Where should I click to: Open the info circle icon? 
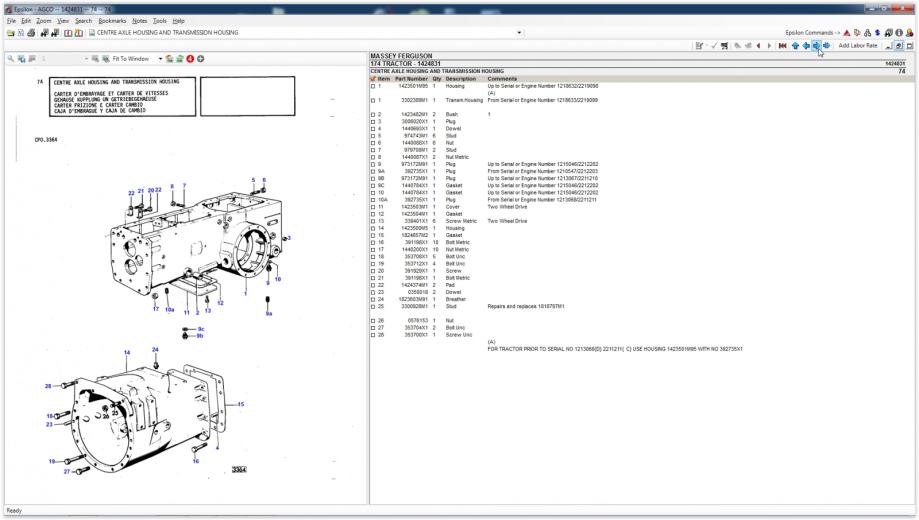click(x=899, y=33)
